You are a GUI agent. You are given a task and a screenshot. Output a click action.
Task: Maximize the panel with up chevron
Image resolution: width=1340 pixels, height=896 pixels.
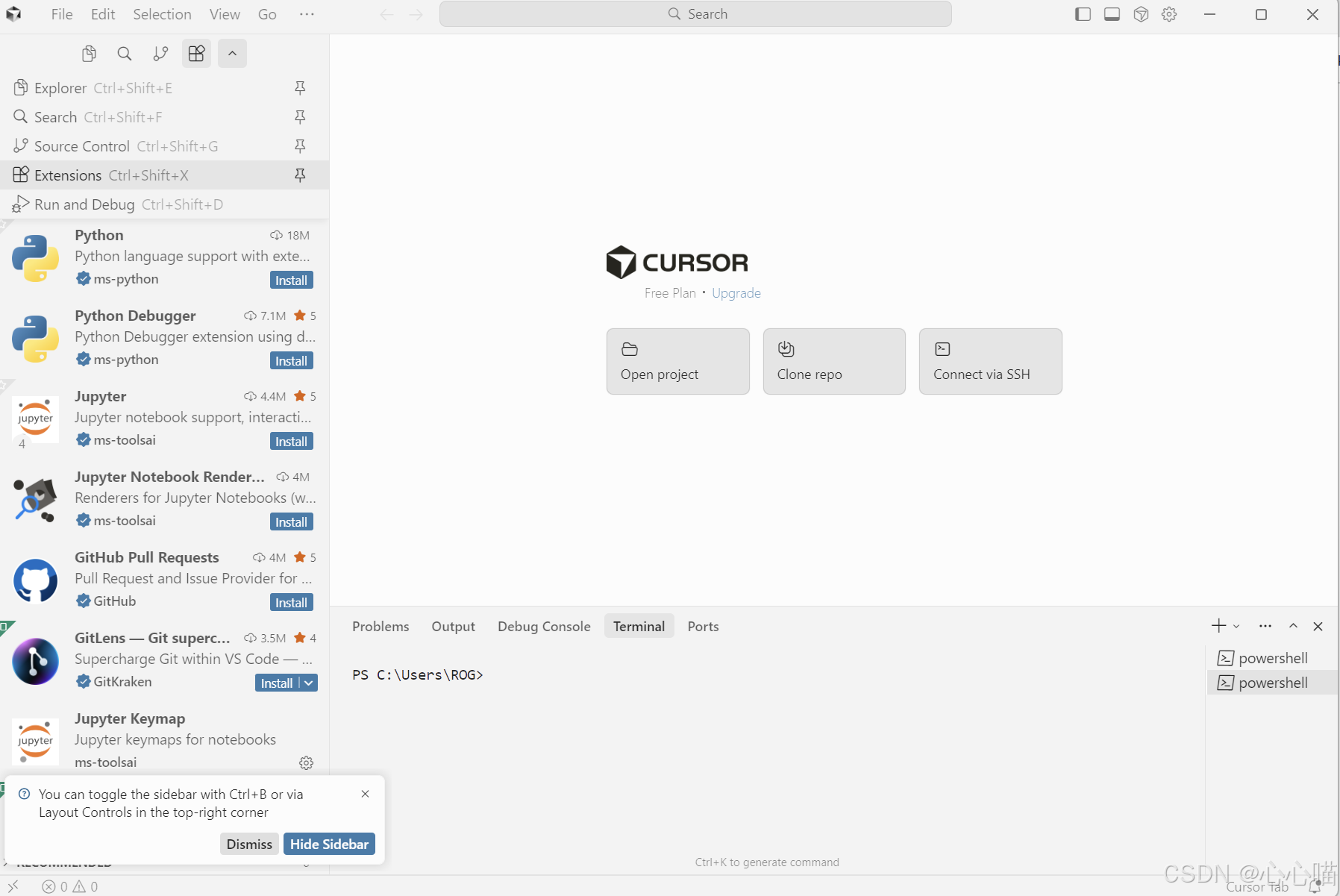(x=1293, y=626)
